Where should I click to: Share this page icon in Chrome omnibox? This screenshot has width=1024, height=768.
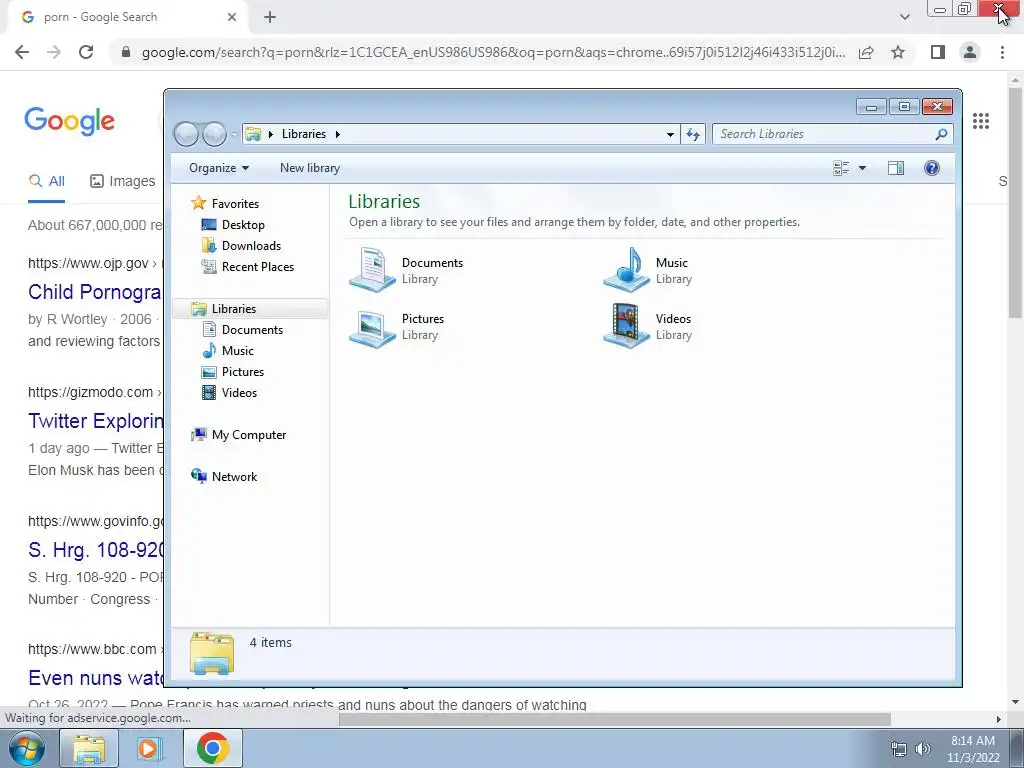click(866, 52)
